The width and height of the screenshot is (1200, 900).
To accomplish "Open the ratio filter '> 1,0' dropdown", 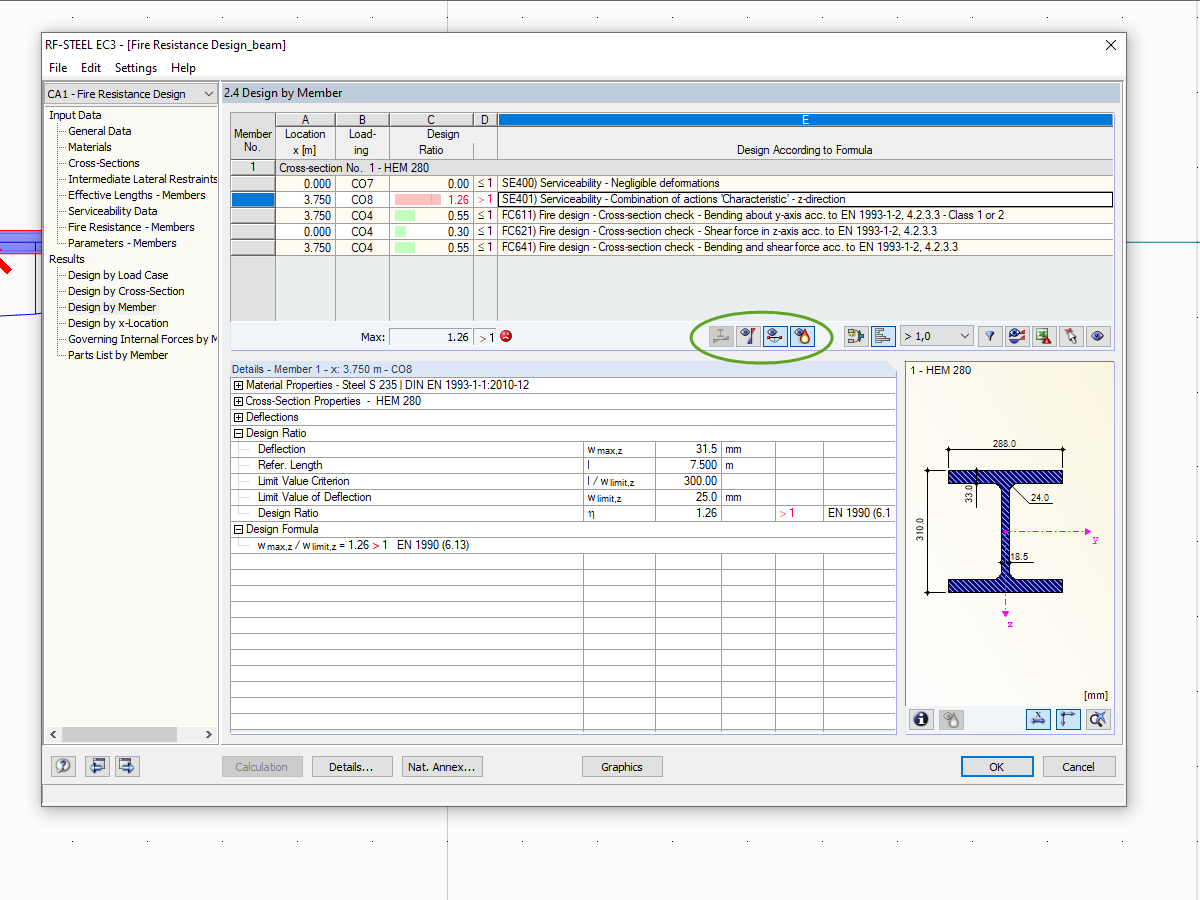I will point(936,337).
